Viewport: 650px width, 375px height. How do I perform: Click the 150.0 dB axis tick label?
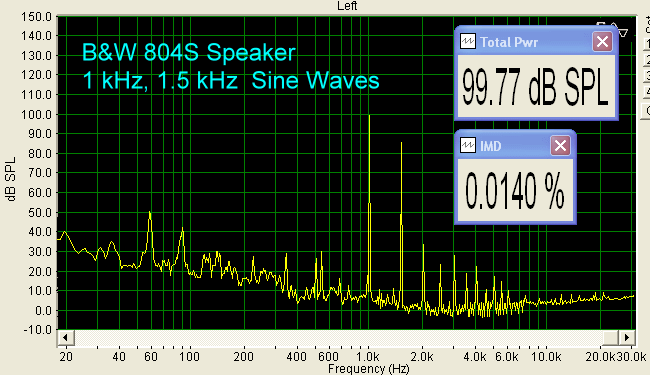coord(36,17)
